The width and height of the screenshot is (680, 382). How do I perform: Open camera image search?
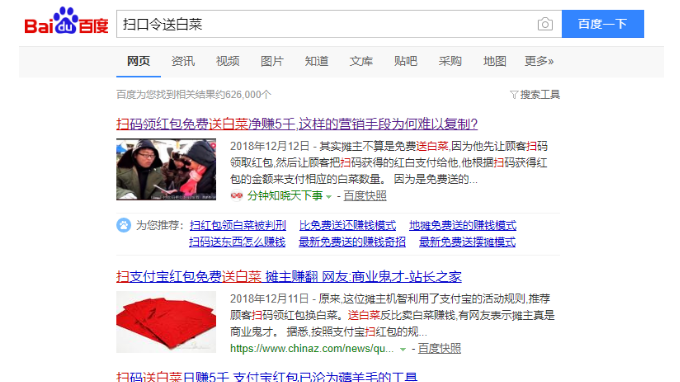(x=545, y=24)
